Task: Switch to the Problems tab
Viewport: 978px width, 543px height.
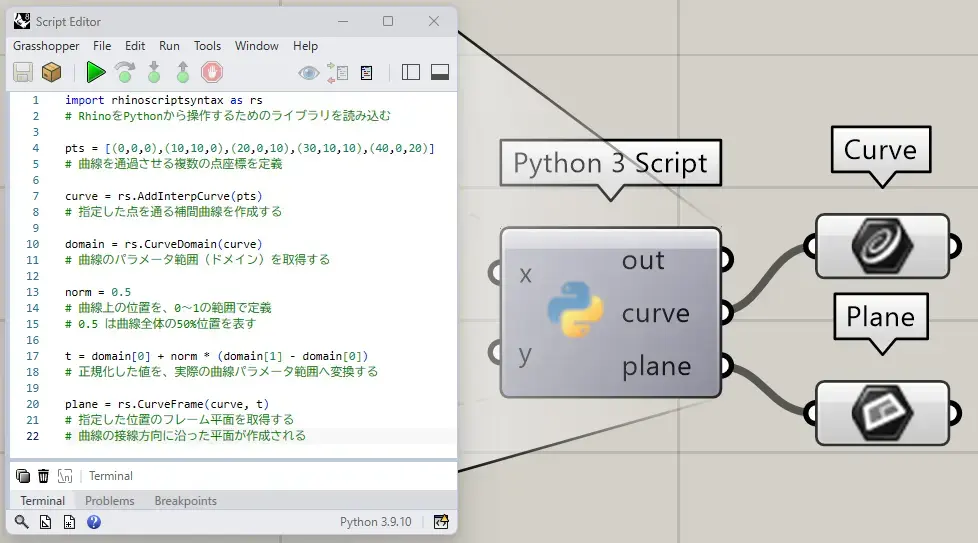Action: [110, 501]
